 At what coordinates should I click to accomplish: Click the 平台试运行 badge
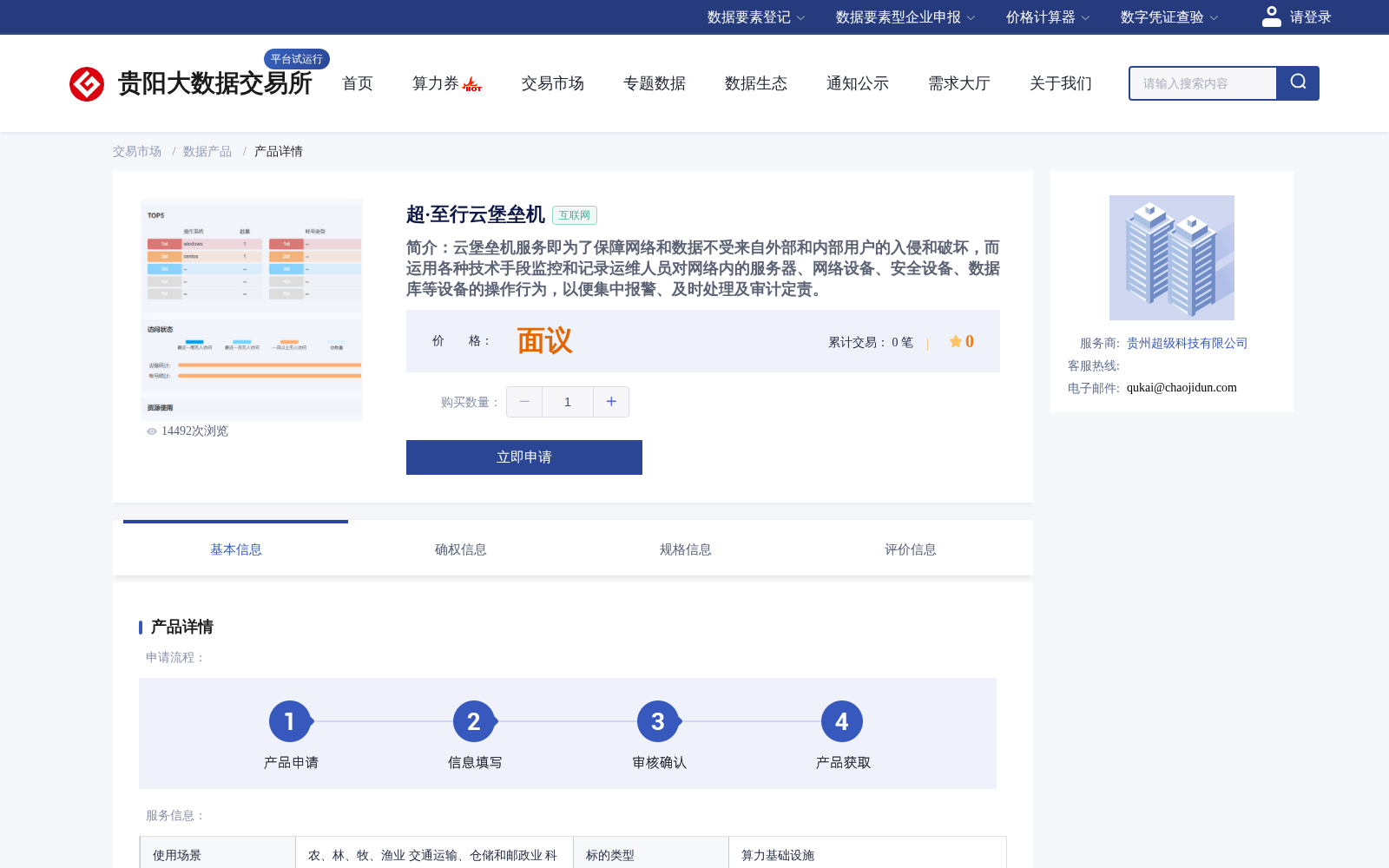(x=297, y=59)
